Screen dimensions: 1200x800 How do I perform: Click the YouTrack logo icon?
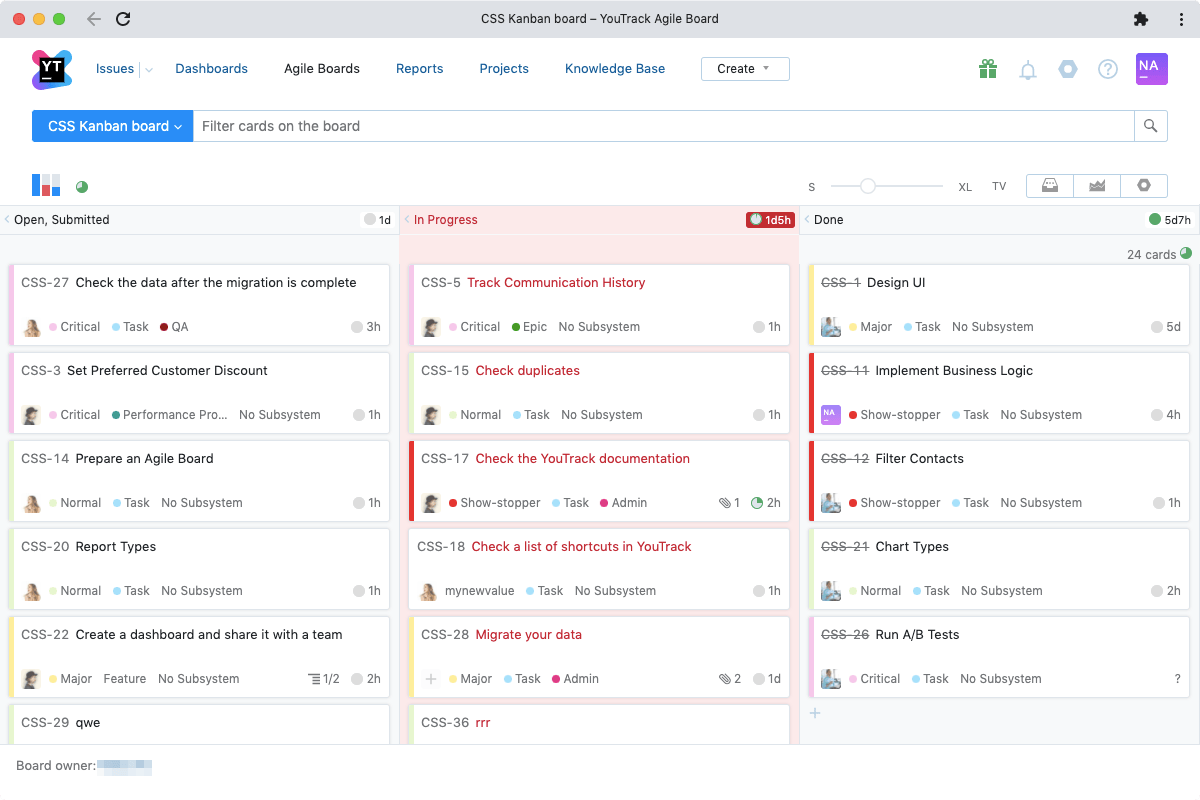(x=51, y=69)
